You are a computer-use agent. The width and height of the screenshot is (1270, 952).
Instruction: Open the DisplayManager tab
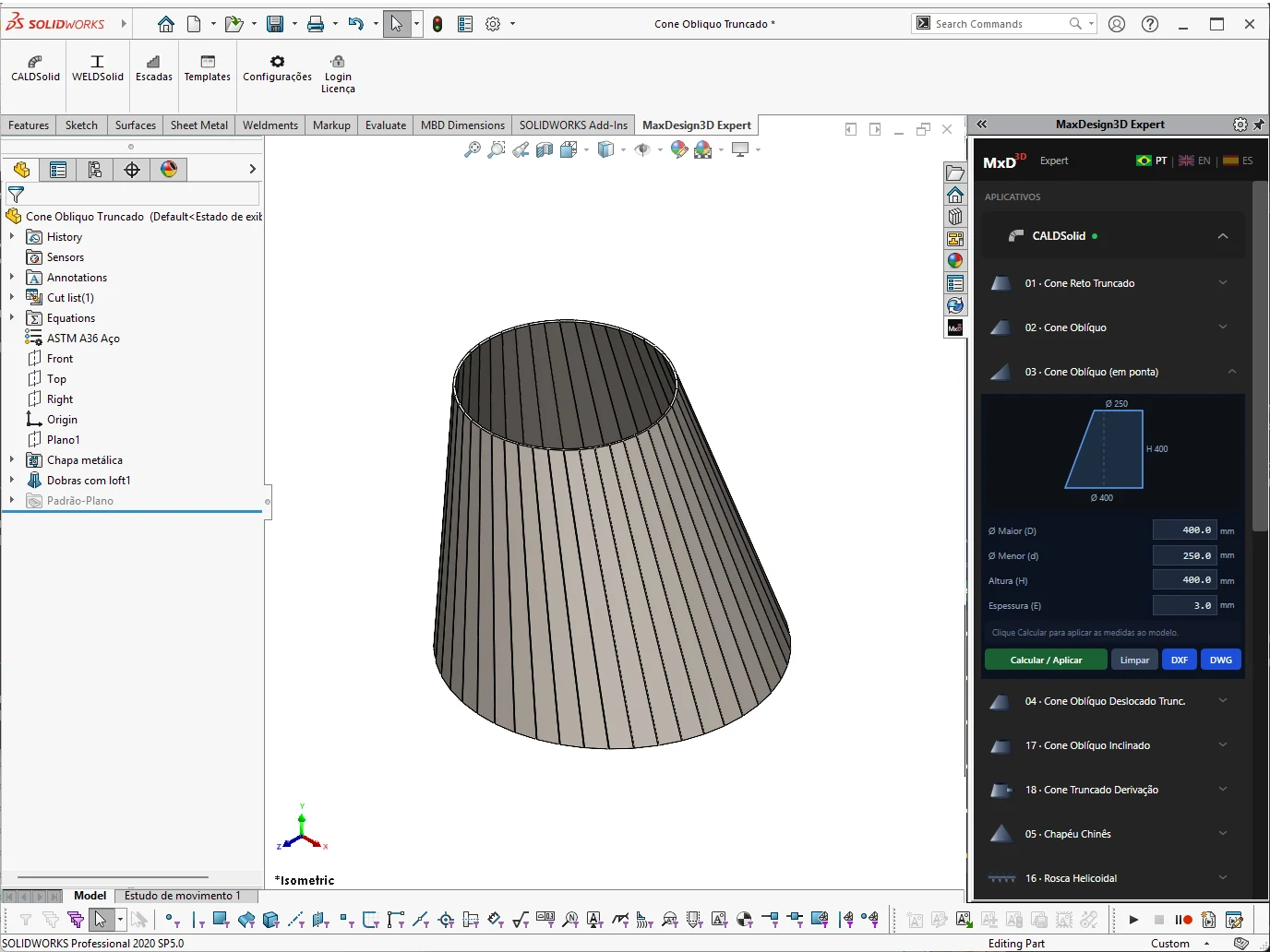[169, 170]
